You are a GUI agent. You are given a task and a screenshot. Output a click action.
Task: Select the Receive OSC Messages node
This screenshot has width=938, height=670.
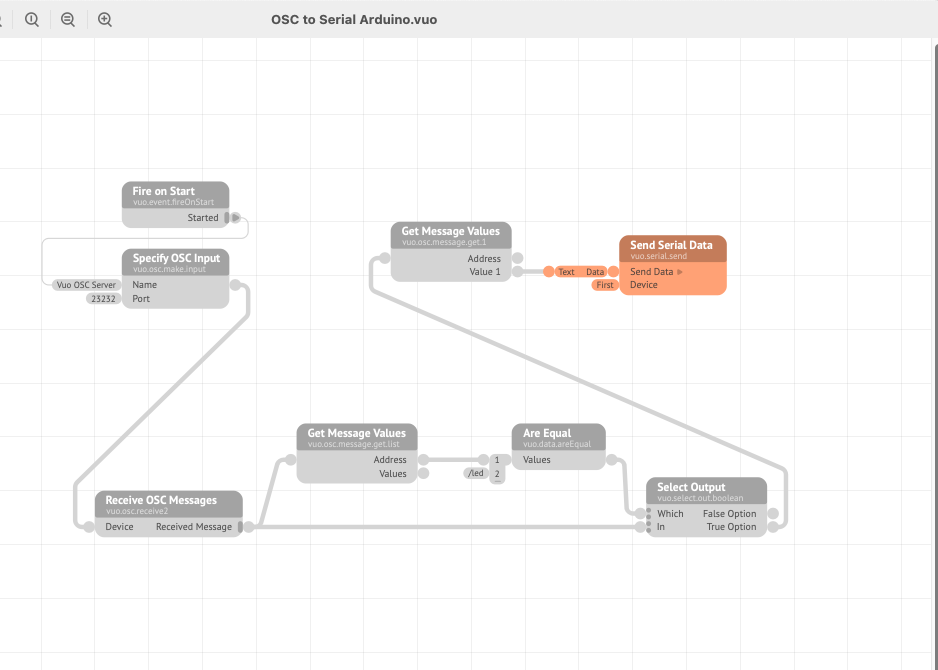pyautogui.click(x=161, y=500)
